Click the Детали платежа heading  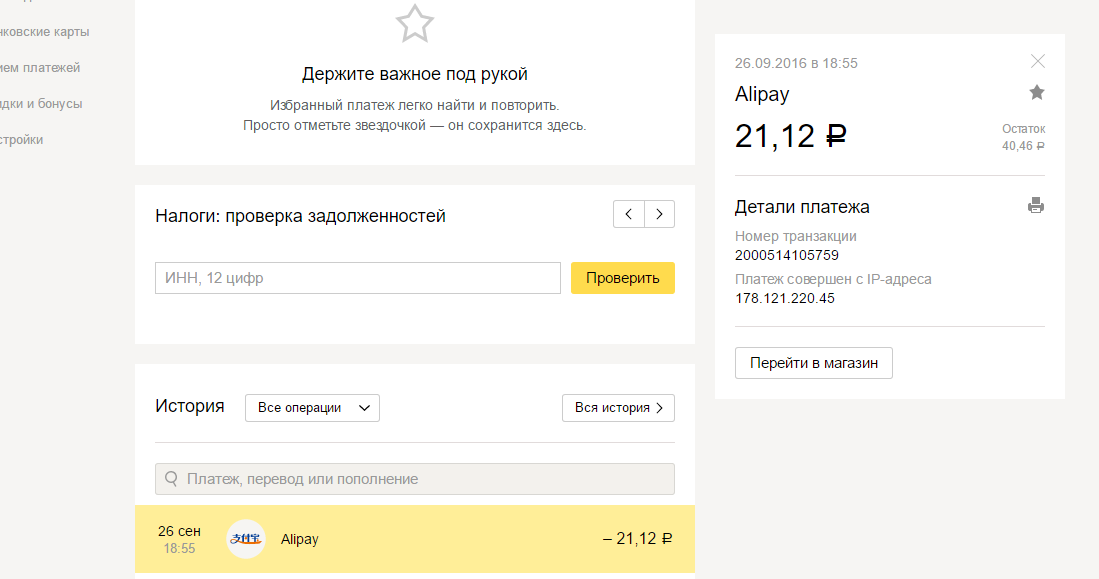click(x=803, y=207)
